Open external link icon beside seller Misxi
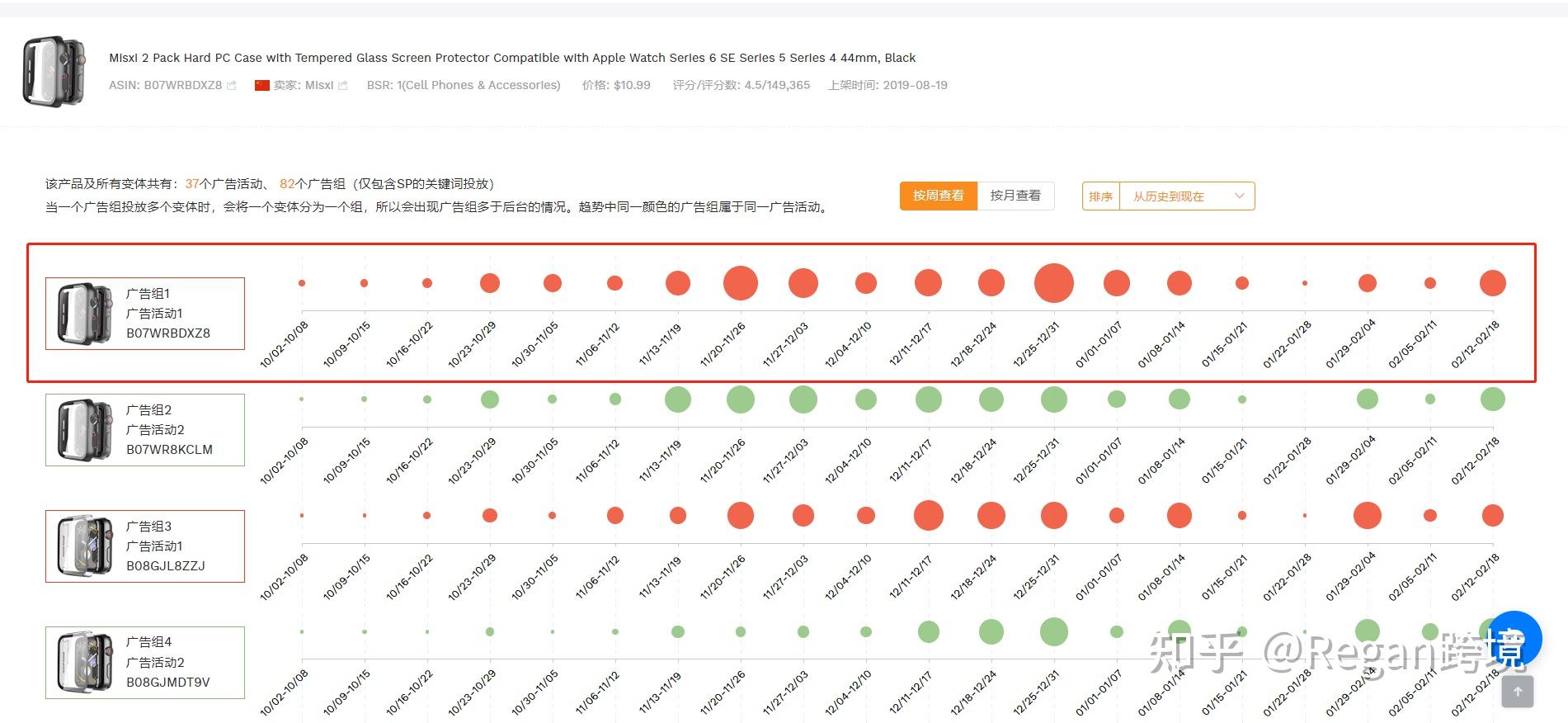 [343, 85]
